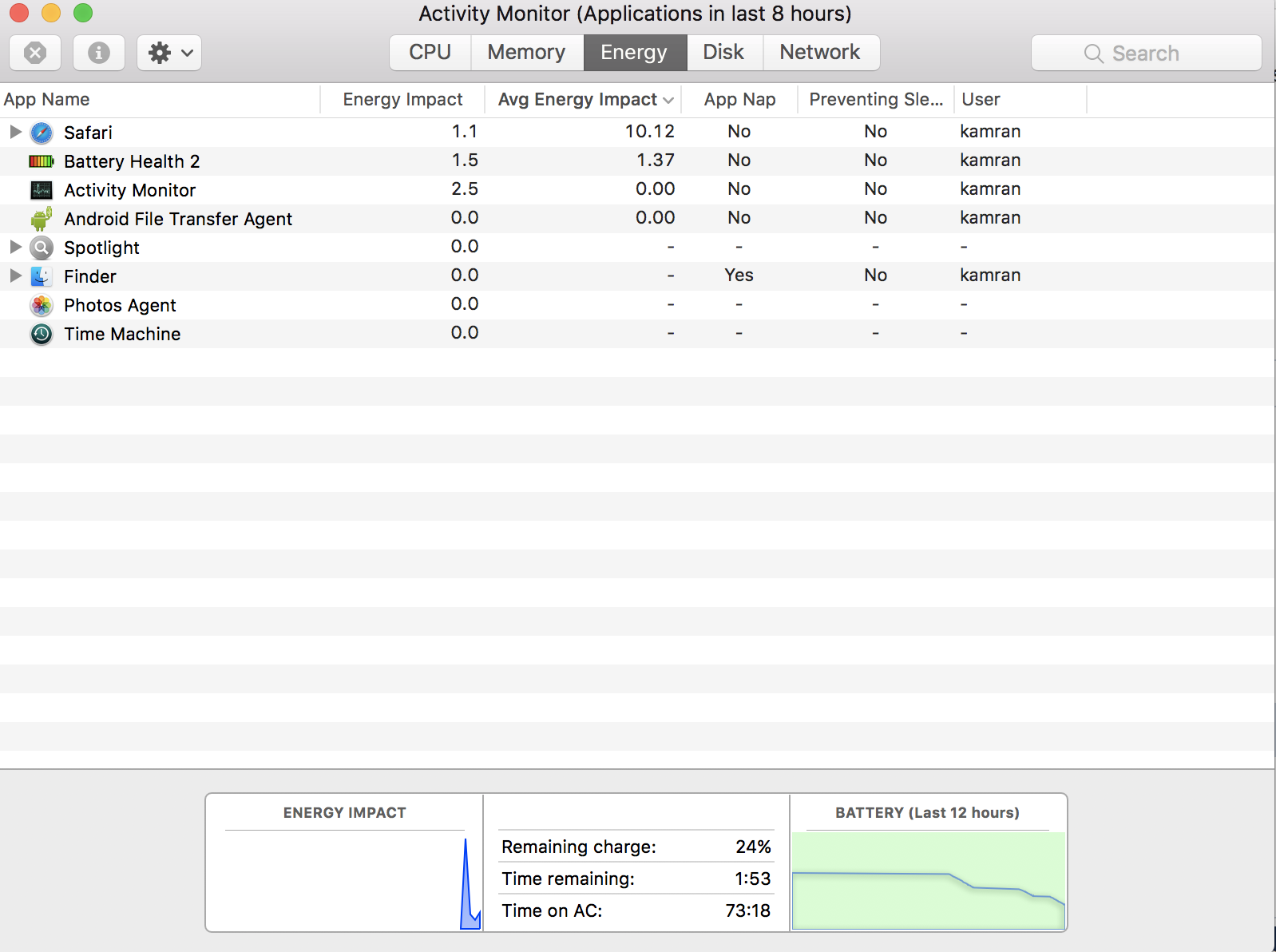
Task: Sort by the App Nap column header
Action: (739, 100)
